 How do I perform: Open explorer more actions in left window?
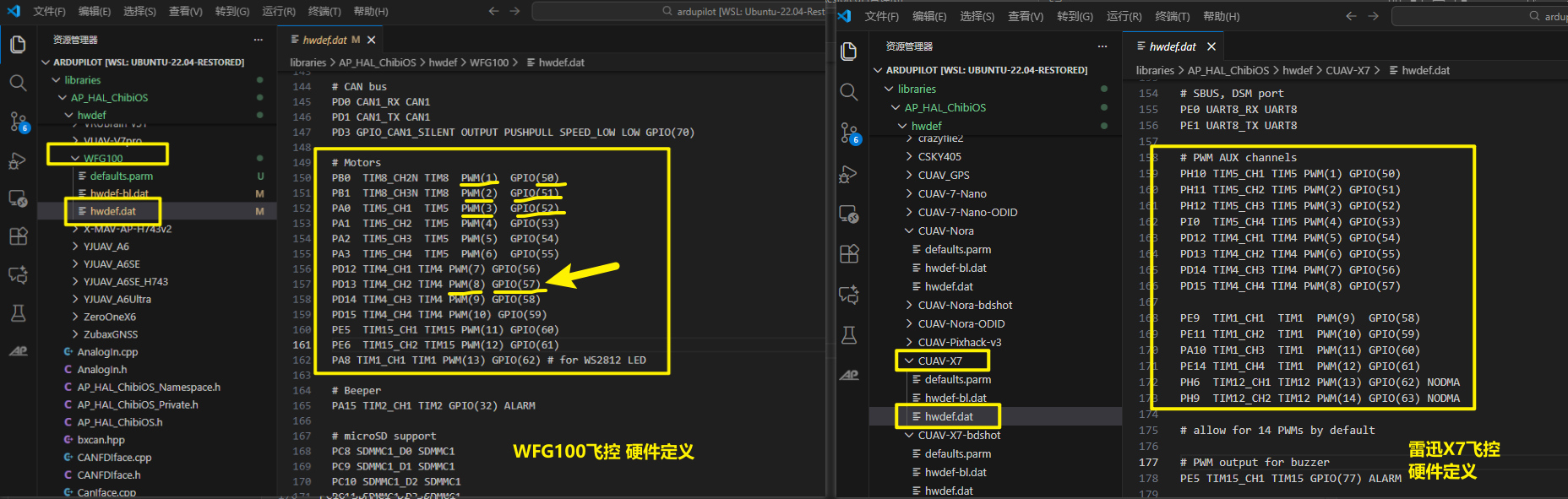point(258,40)
